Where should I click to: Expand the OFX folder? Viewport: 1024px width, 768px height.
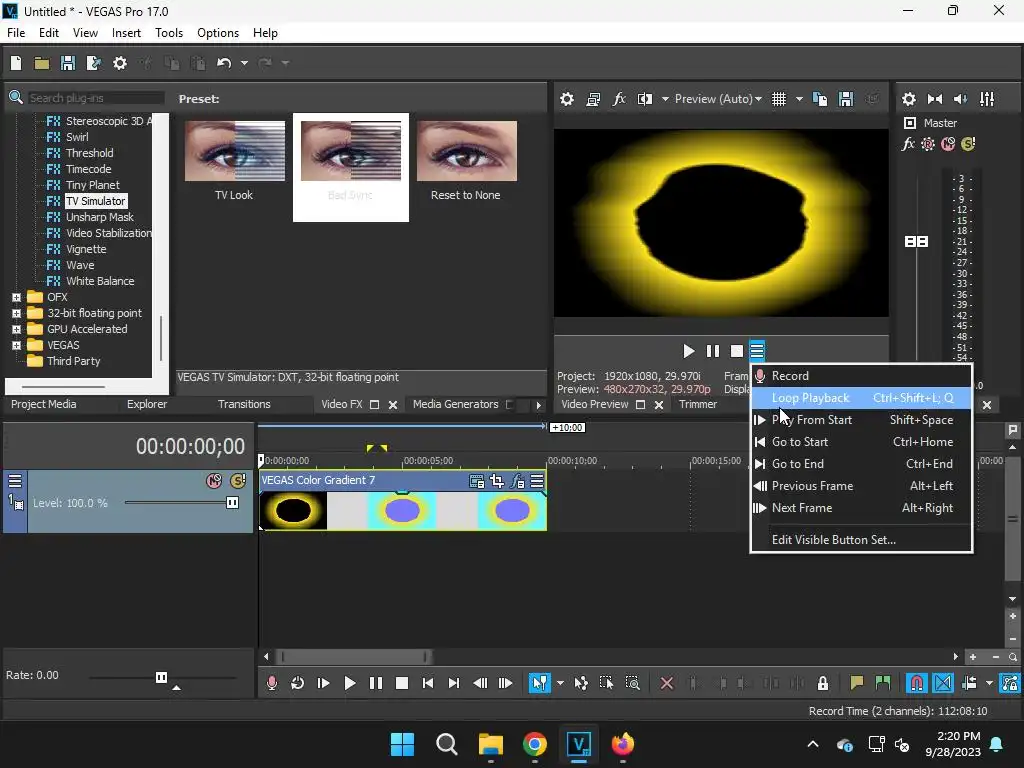pos(16,297)
